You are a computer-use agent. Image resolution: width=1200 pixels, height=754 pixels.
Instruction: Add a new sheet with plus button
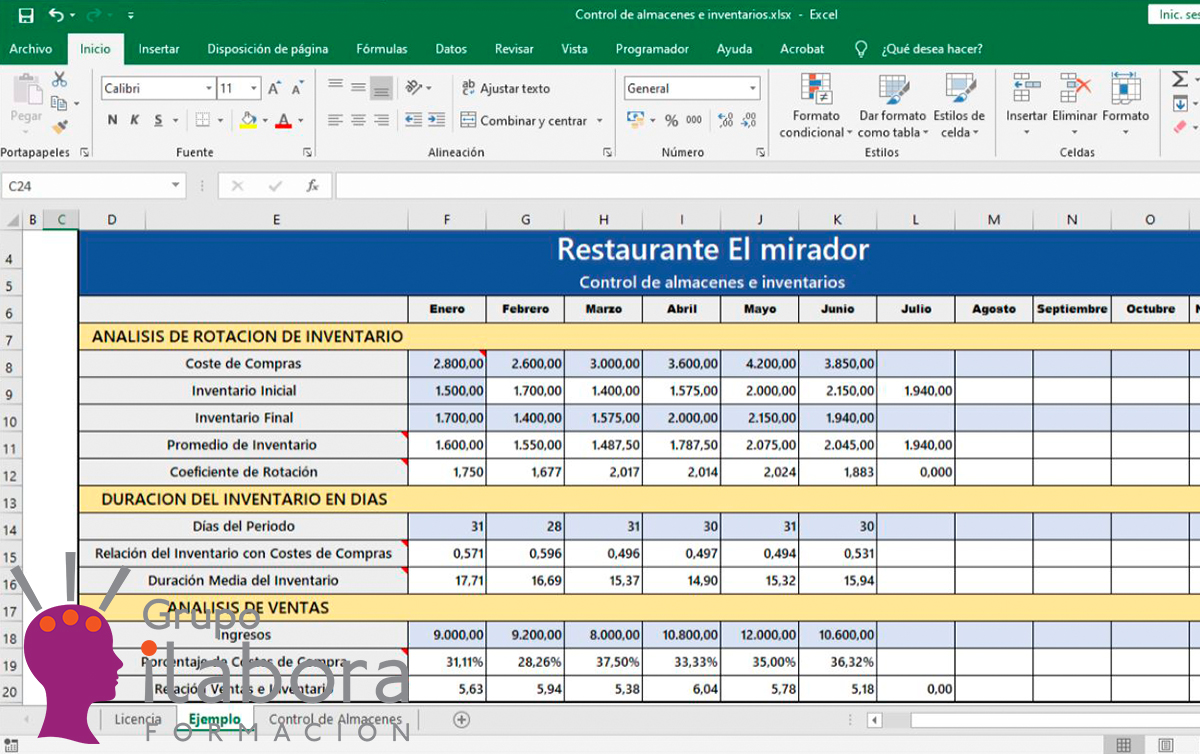coord(461,719)
